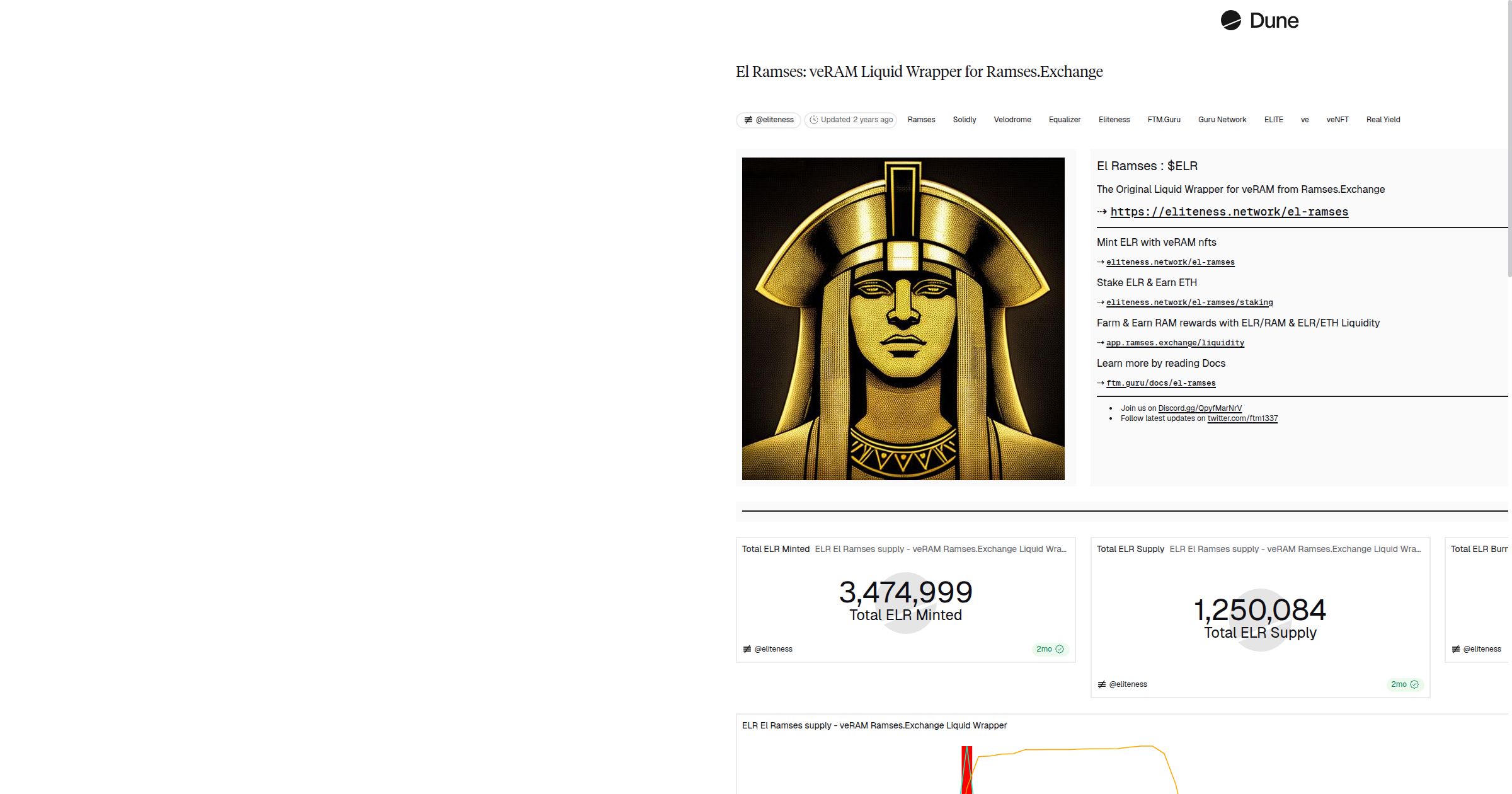
Task: Click the 2mo checkmark on Total ELR Supply
Action: pos(1414,684)
